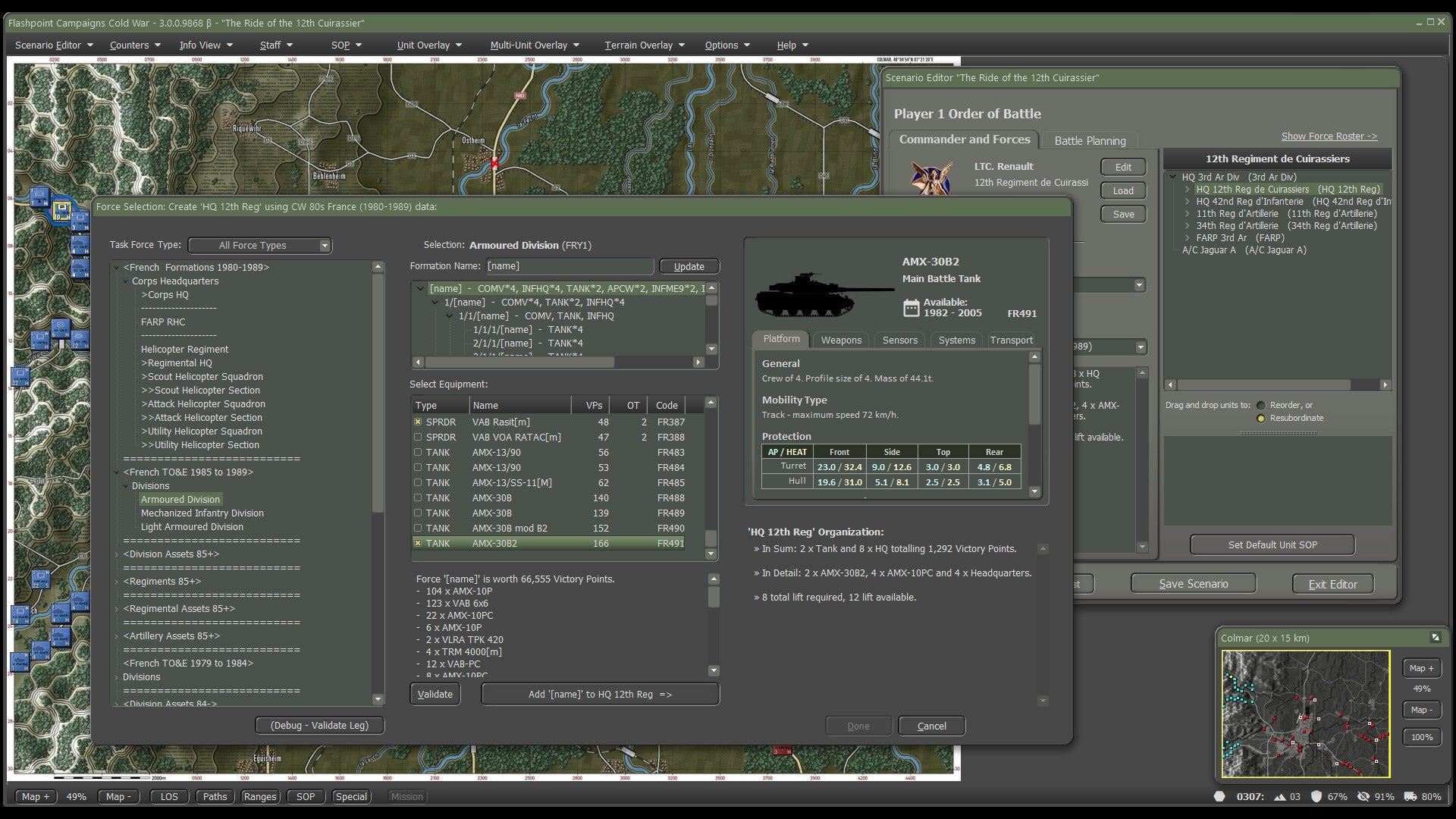
Task: Click the AMX-30B2 tank silhouette
Action: point(808,296)
